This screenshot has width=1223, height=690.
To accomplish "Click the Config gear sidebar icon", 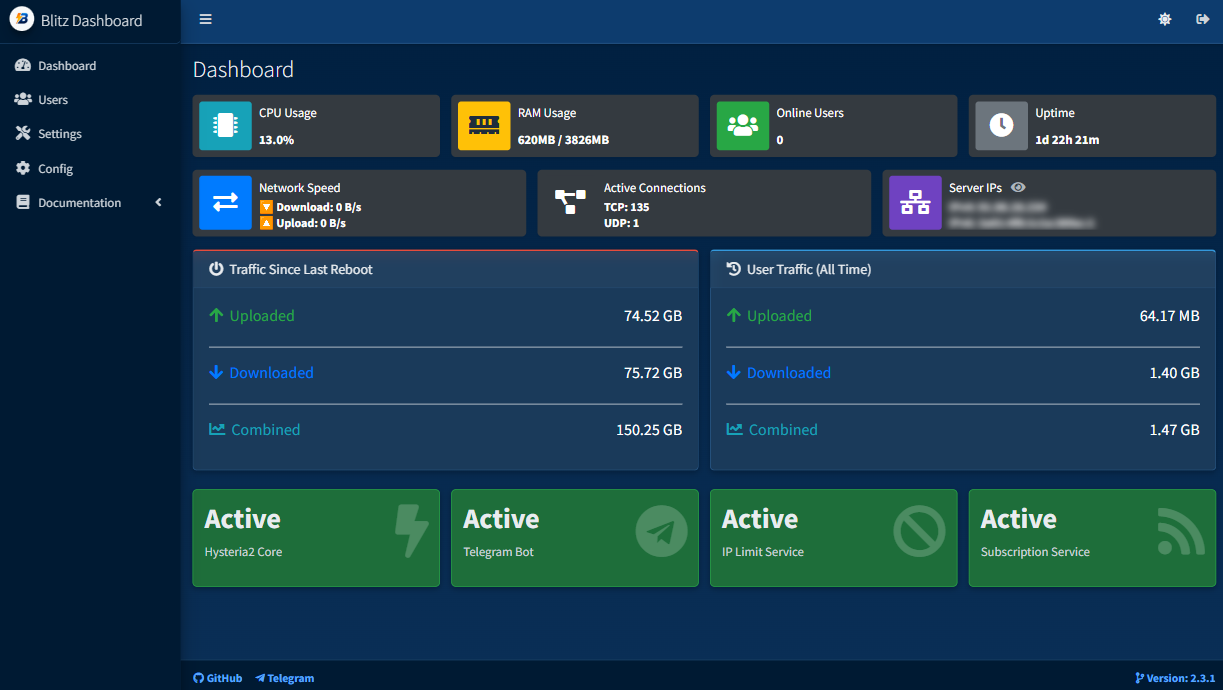I will 23,169.
